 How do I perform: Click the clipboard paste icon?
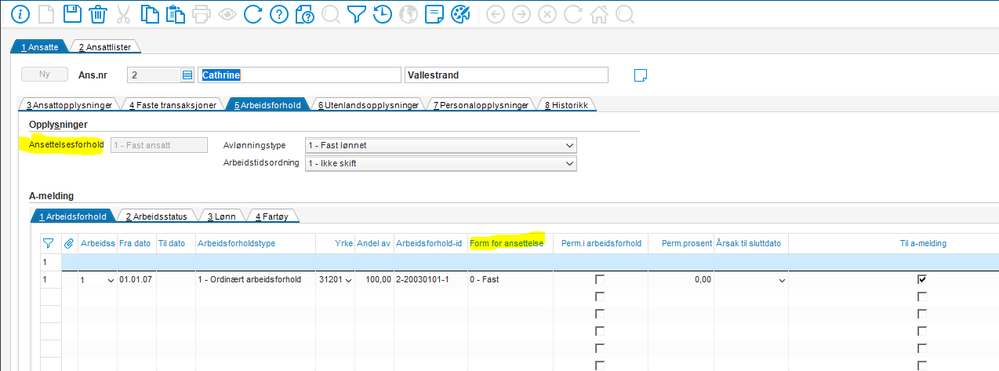(x=174, y=14)
